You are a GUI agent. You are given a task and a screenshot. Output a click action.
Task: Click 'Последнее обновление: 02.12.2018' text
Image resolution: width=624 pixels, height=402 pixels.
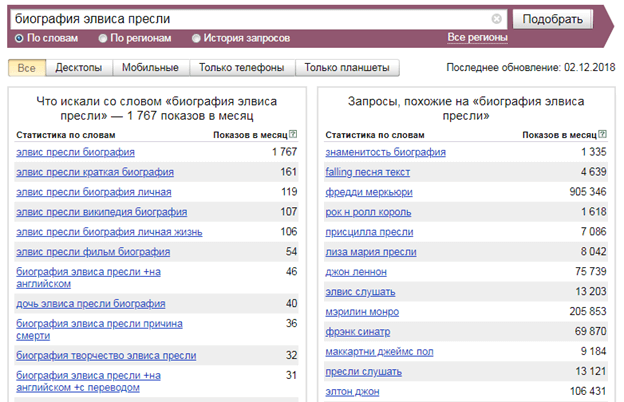point(530,67)
